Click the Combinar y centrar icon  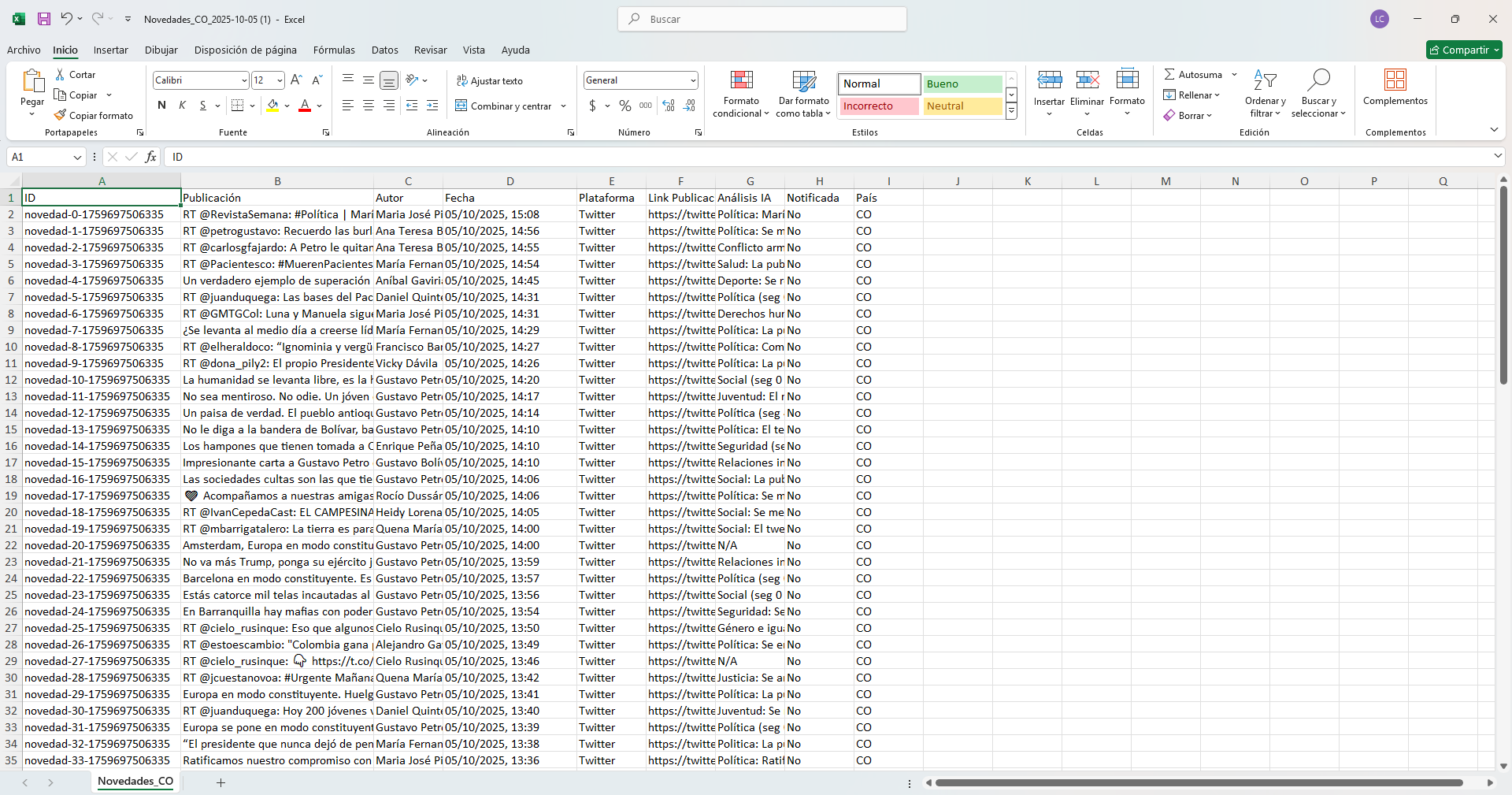point(461,106)
